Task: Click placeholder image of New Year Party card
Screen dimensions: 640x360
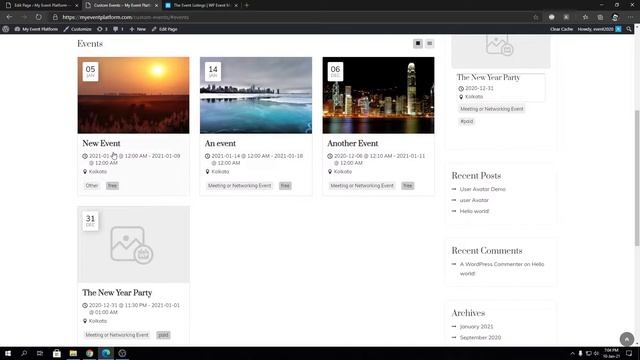Action: pyautogui.click(x=133, y=244)
